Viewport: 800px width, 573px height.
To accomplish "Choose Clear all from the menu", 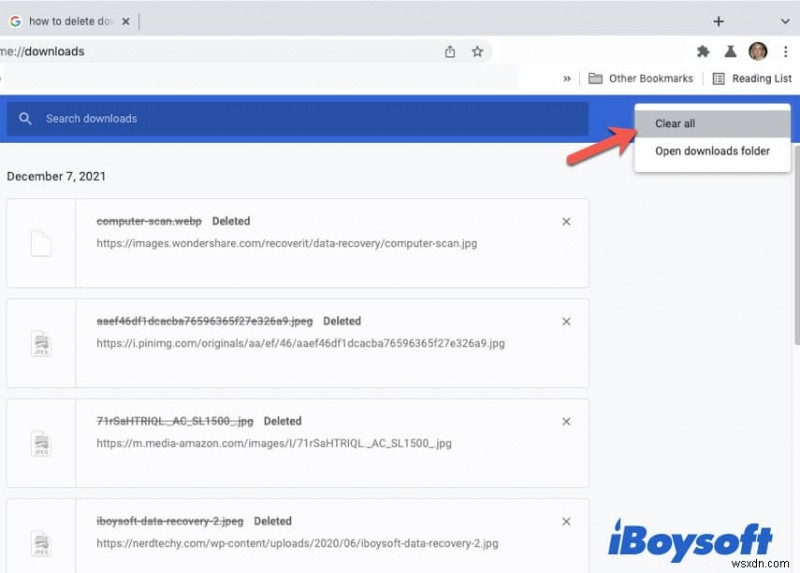I will 712,123.
